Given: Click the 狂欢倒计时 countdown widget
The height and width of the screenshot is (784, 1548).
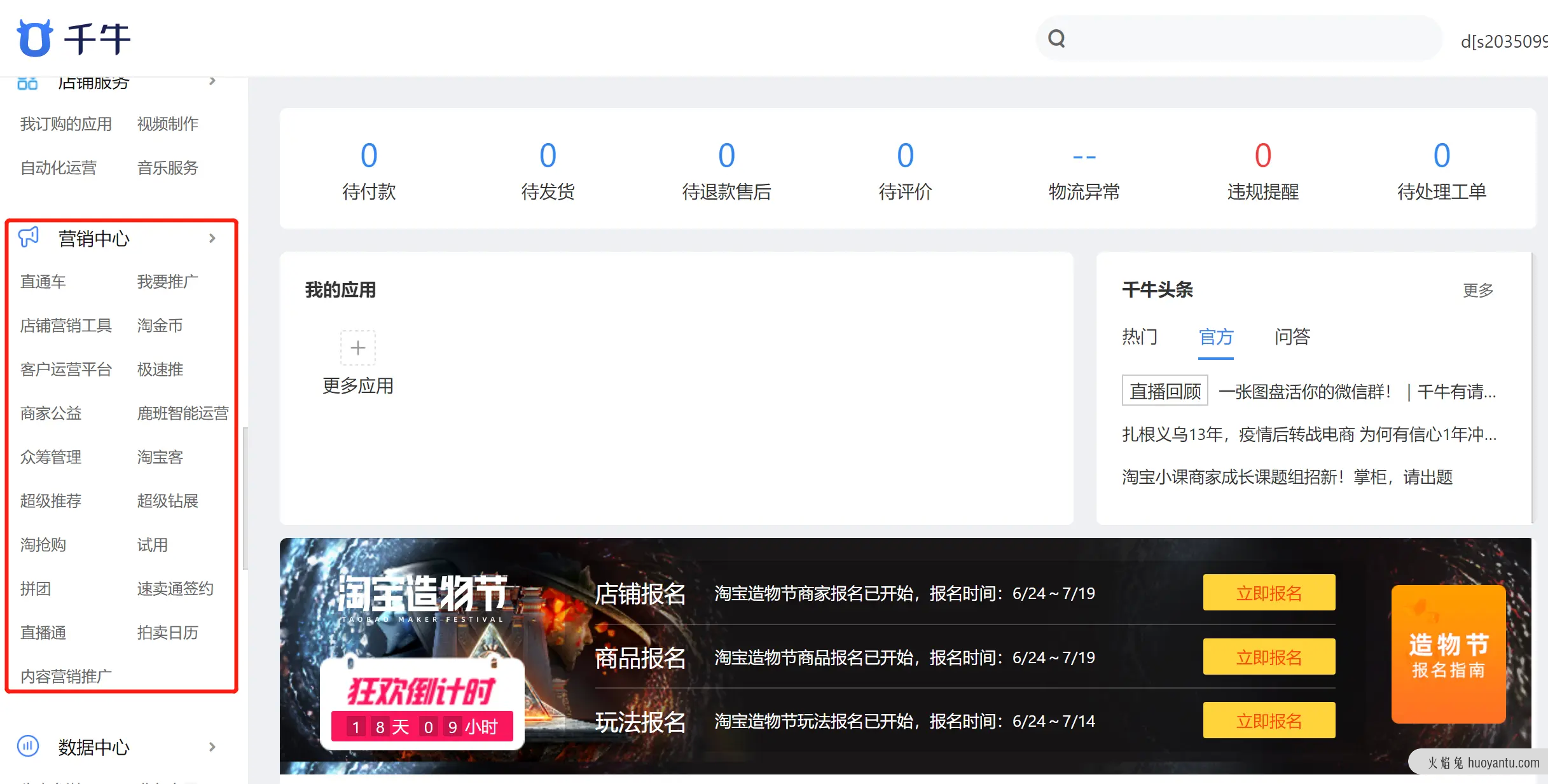Looking at the screenshot, I should 422,704.
